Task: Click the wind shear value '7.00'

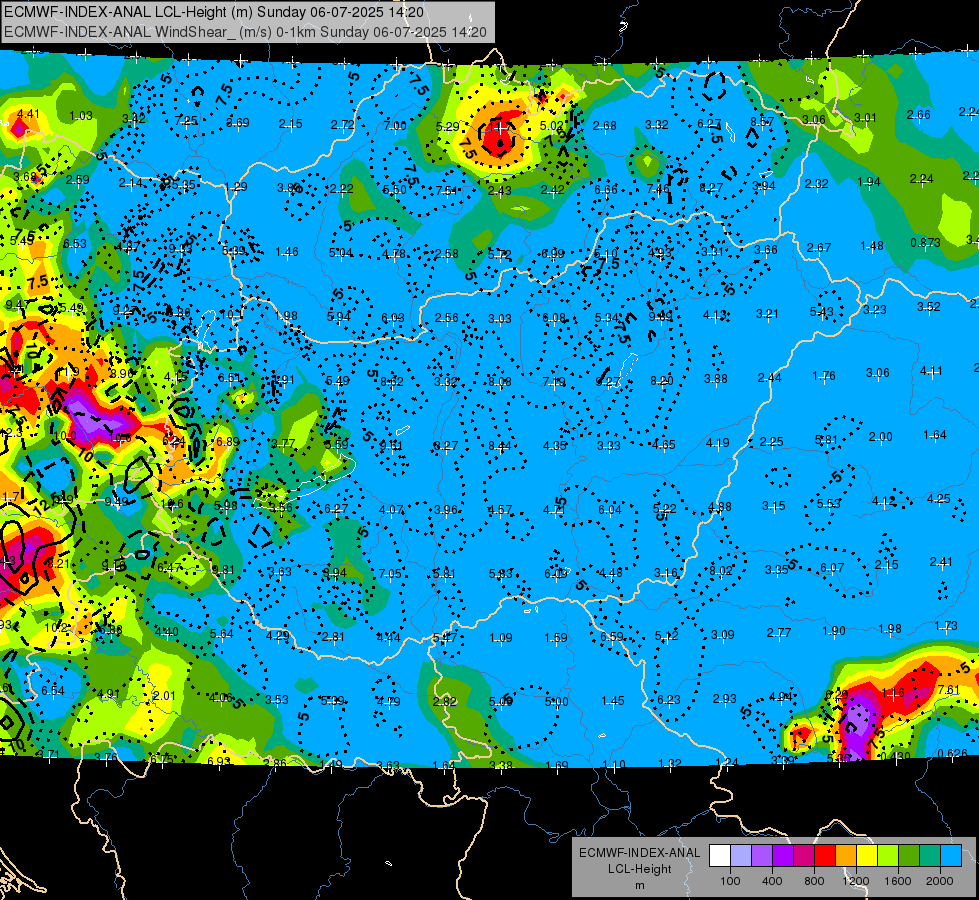Action: 395,126
